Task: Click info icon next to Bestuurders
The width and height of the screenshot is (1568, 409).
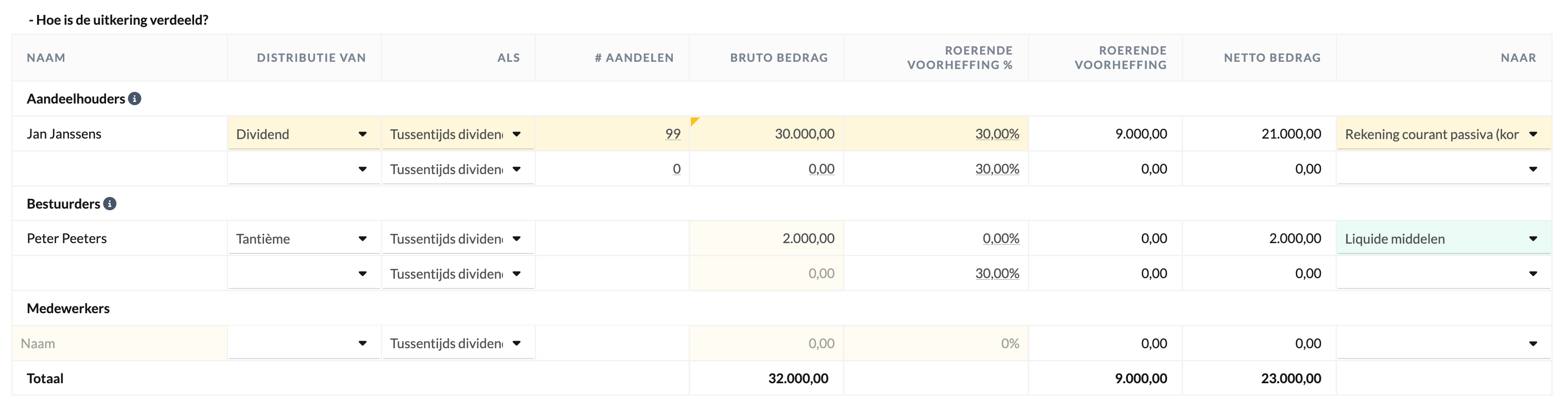Action: coord(110,203)
